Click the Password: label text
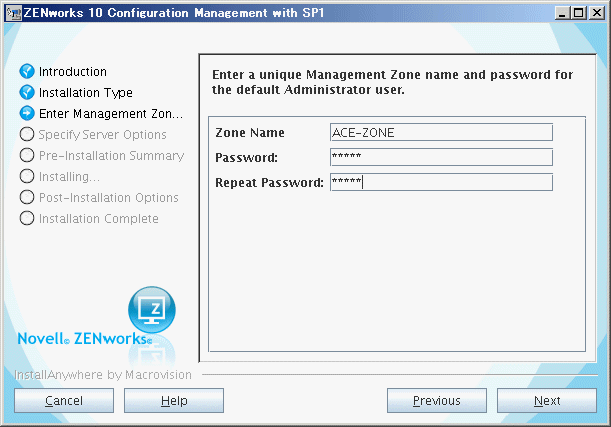 (x=246, y=158)
